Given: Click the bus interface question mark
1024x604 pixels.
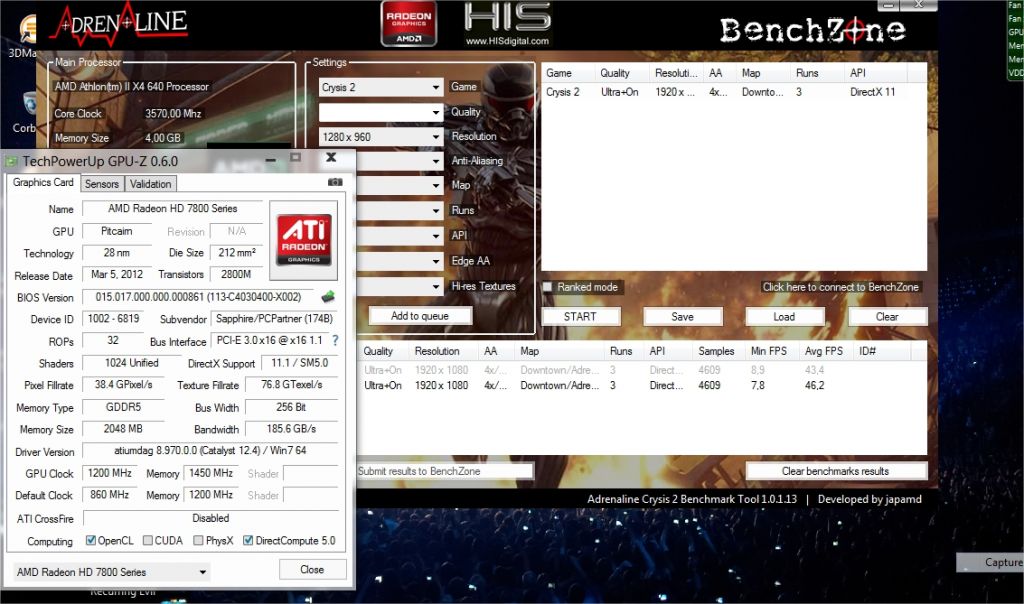Looking at the screenshot, I should coord(335,340).
